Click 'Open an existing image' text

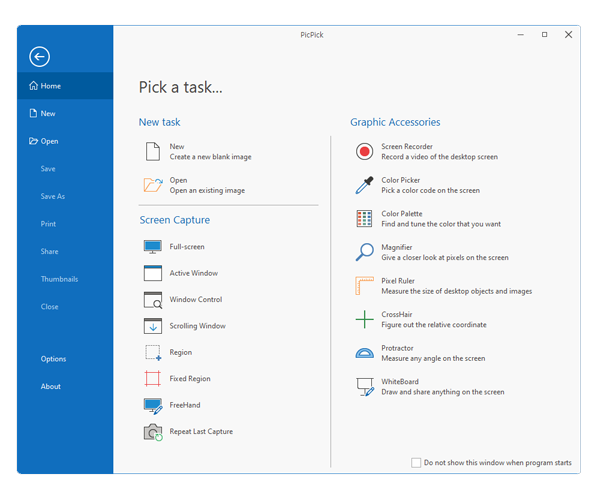(207, 190)
